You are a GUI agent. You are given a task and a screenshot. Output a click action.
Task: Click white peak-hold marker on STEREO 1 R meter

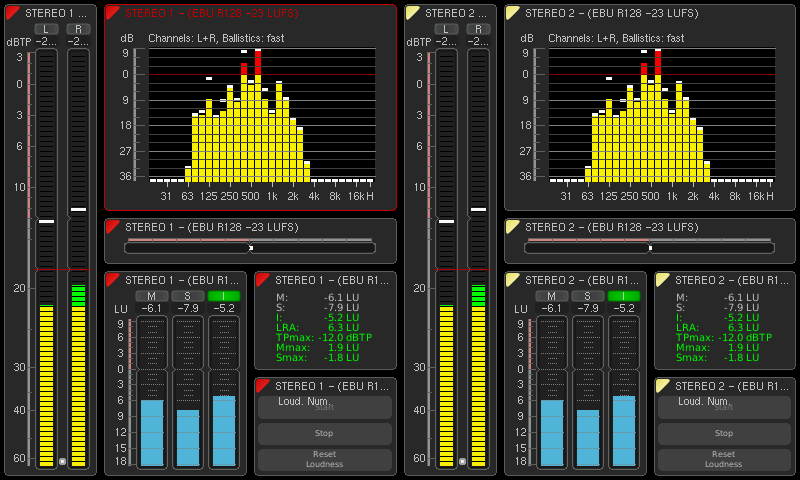pyautogui.click(x=78, y=209)
